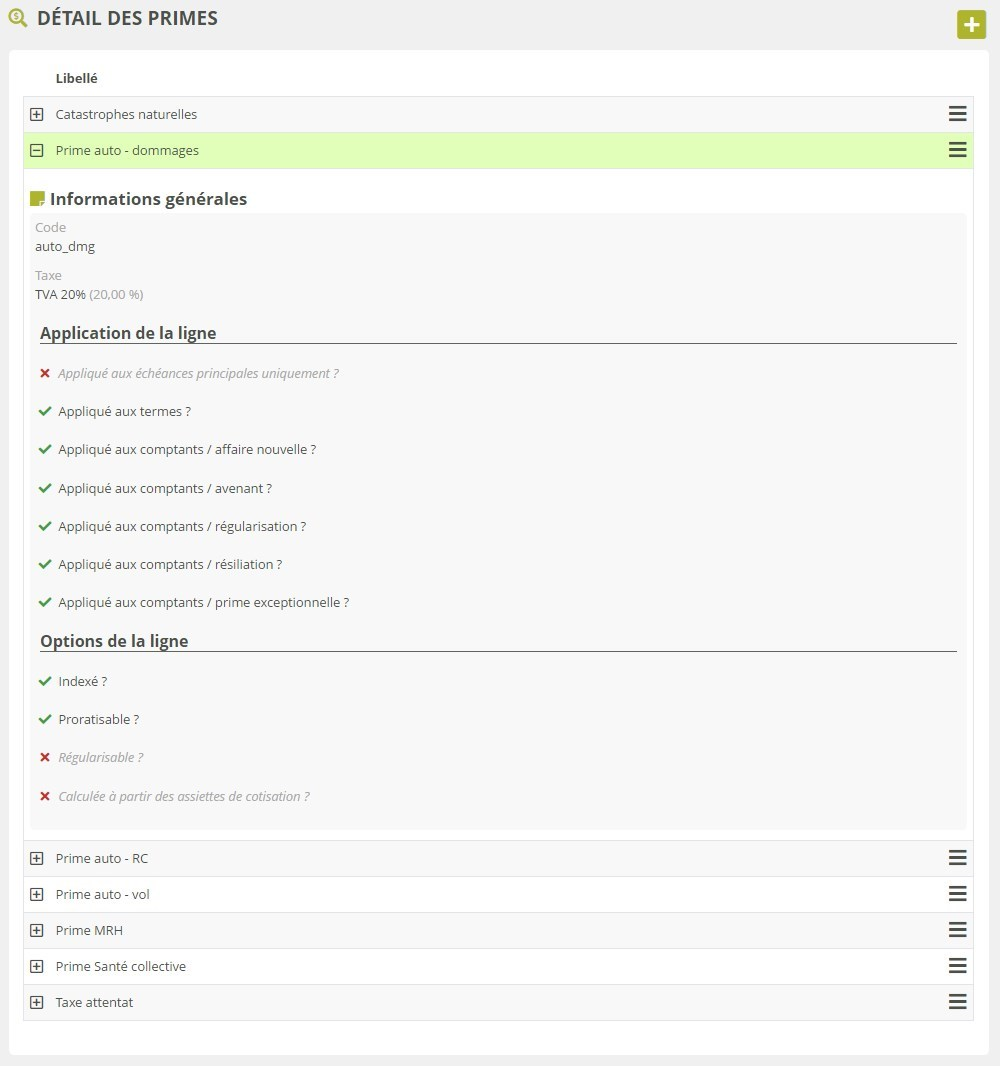Expand the Taxe attentat row

[x=37, y=1002]
